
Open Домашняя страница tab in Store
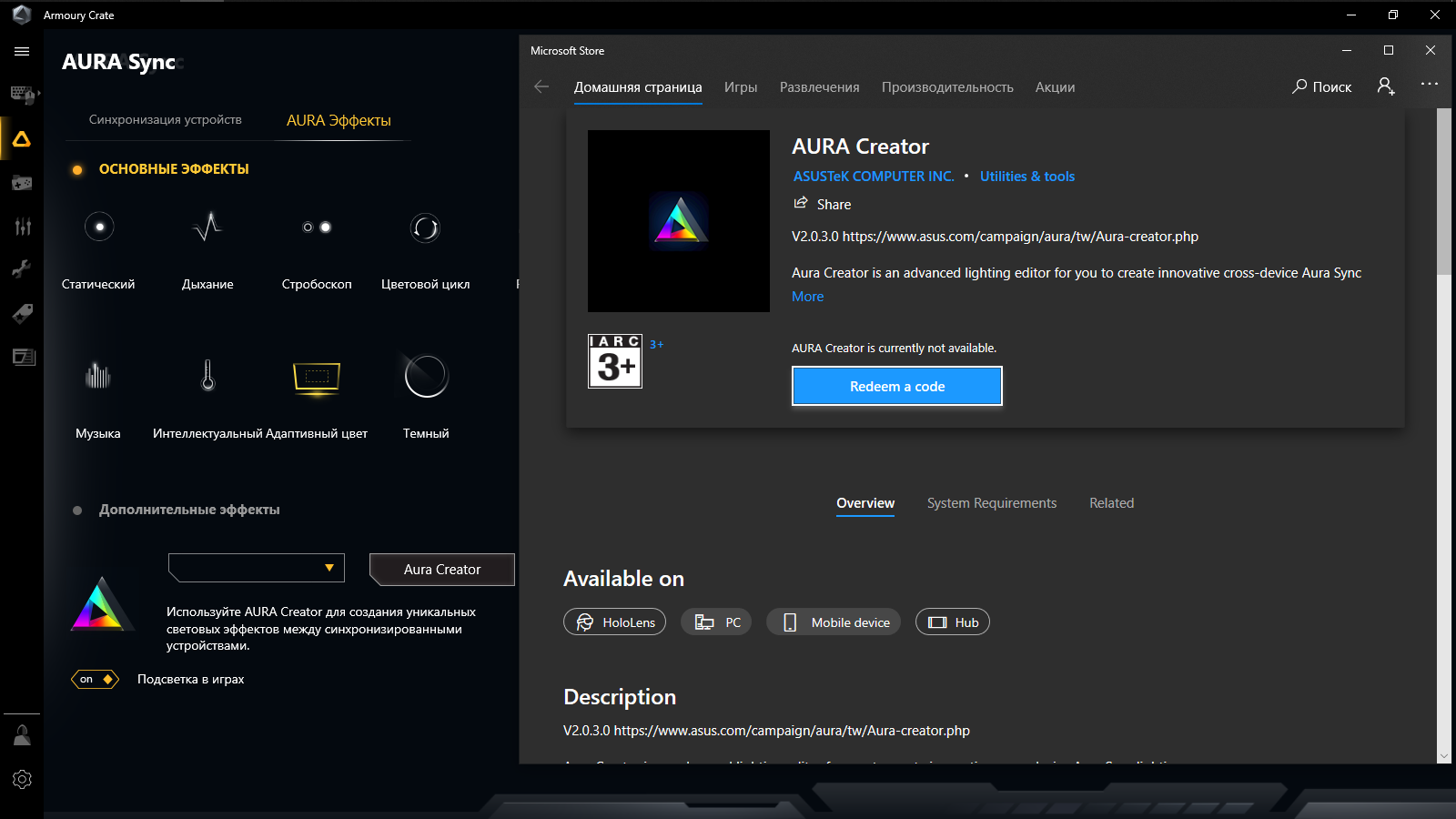[x=638, y=87]
